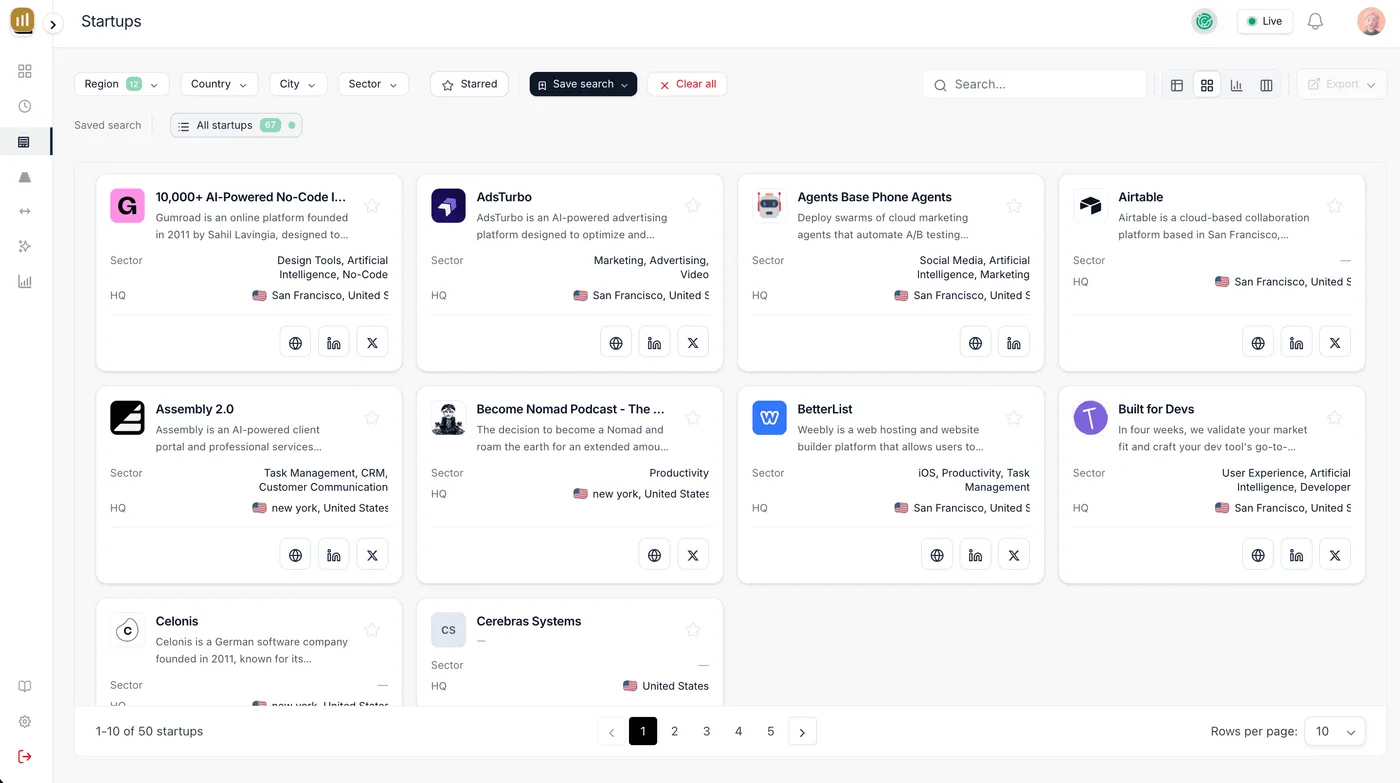The height and width of the screenshot is (783, 1400).
Task: Focus the Search input field
Action: point(1035,84)
